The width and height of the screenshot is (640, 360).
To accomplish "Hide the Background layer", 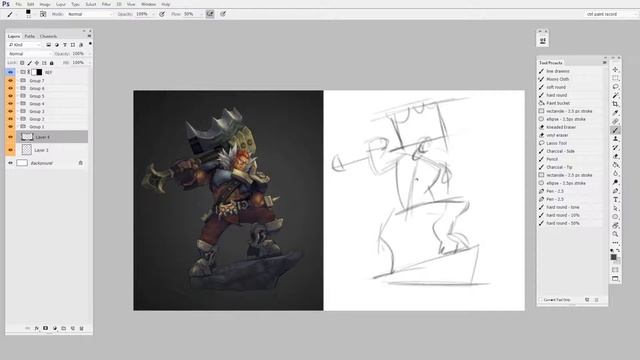I will (x=10, y=163).
